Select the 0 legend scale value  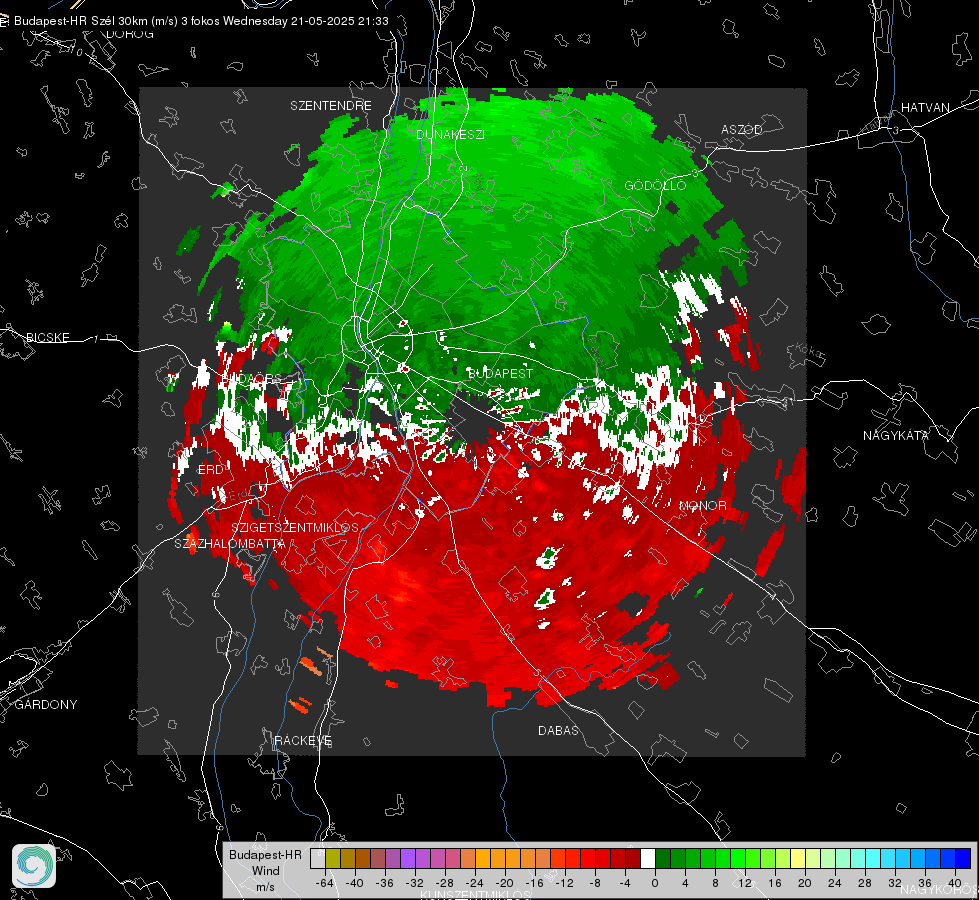pos(655,883)
